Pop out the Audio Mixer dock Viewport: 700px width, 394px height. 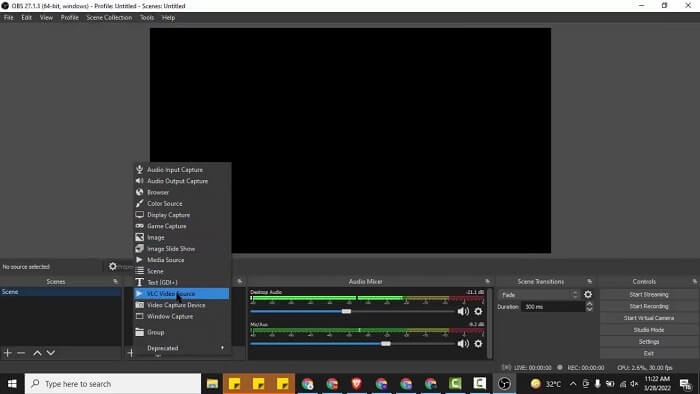pos(487,281)
